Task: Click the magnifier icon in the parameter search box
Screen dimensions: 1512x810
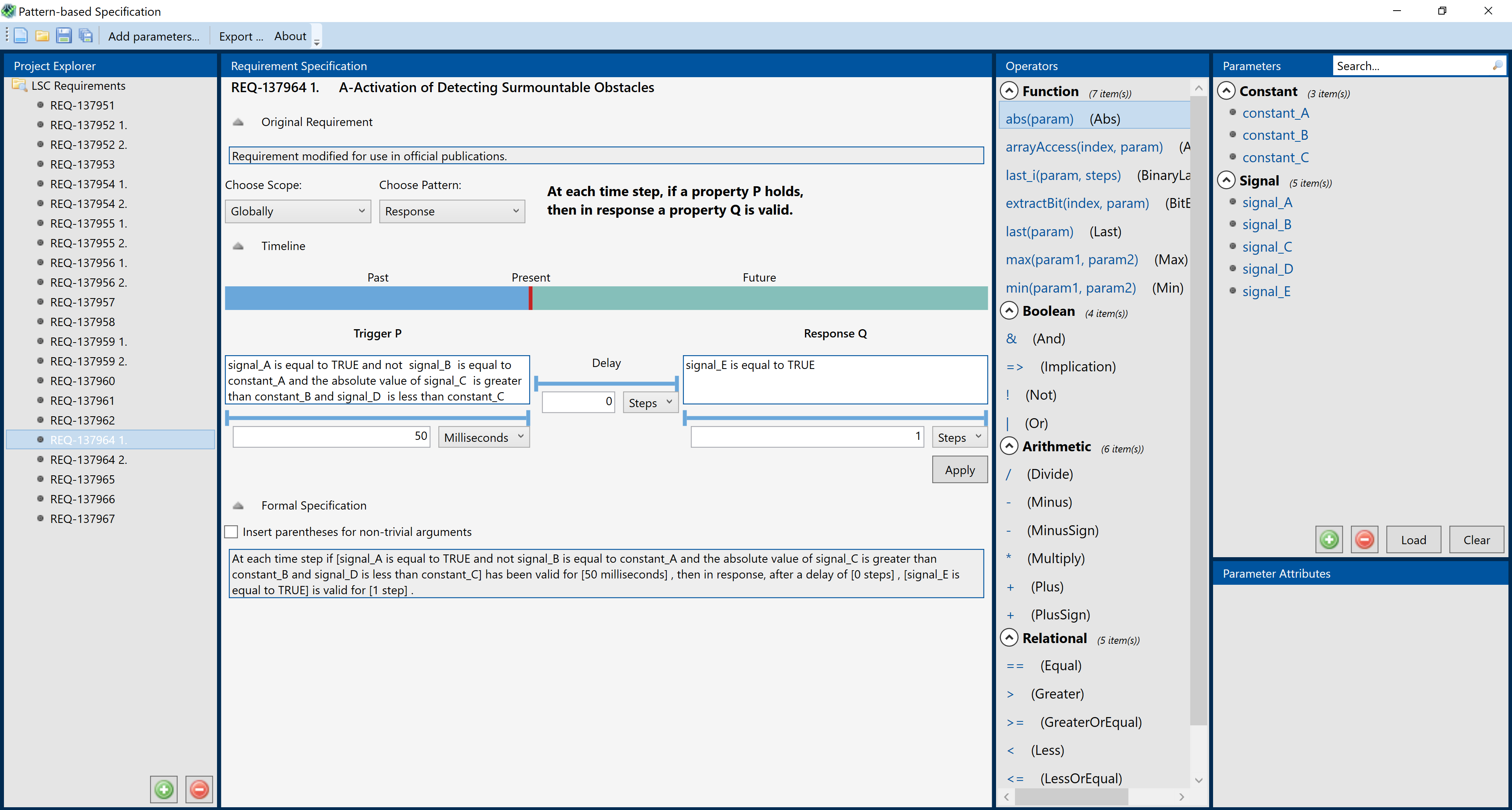Action: tap(1497, 65)
